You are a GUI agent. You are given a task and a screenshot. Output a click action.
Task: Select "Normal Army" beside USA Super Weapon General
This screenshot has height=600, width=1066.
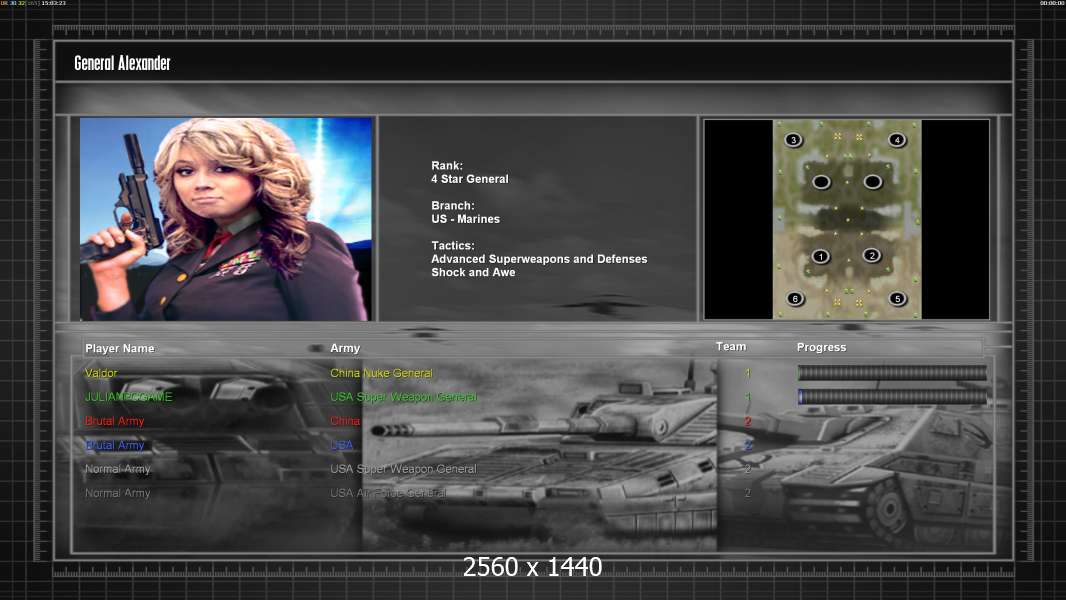(118, 469)
